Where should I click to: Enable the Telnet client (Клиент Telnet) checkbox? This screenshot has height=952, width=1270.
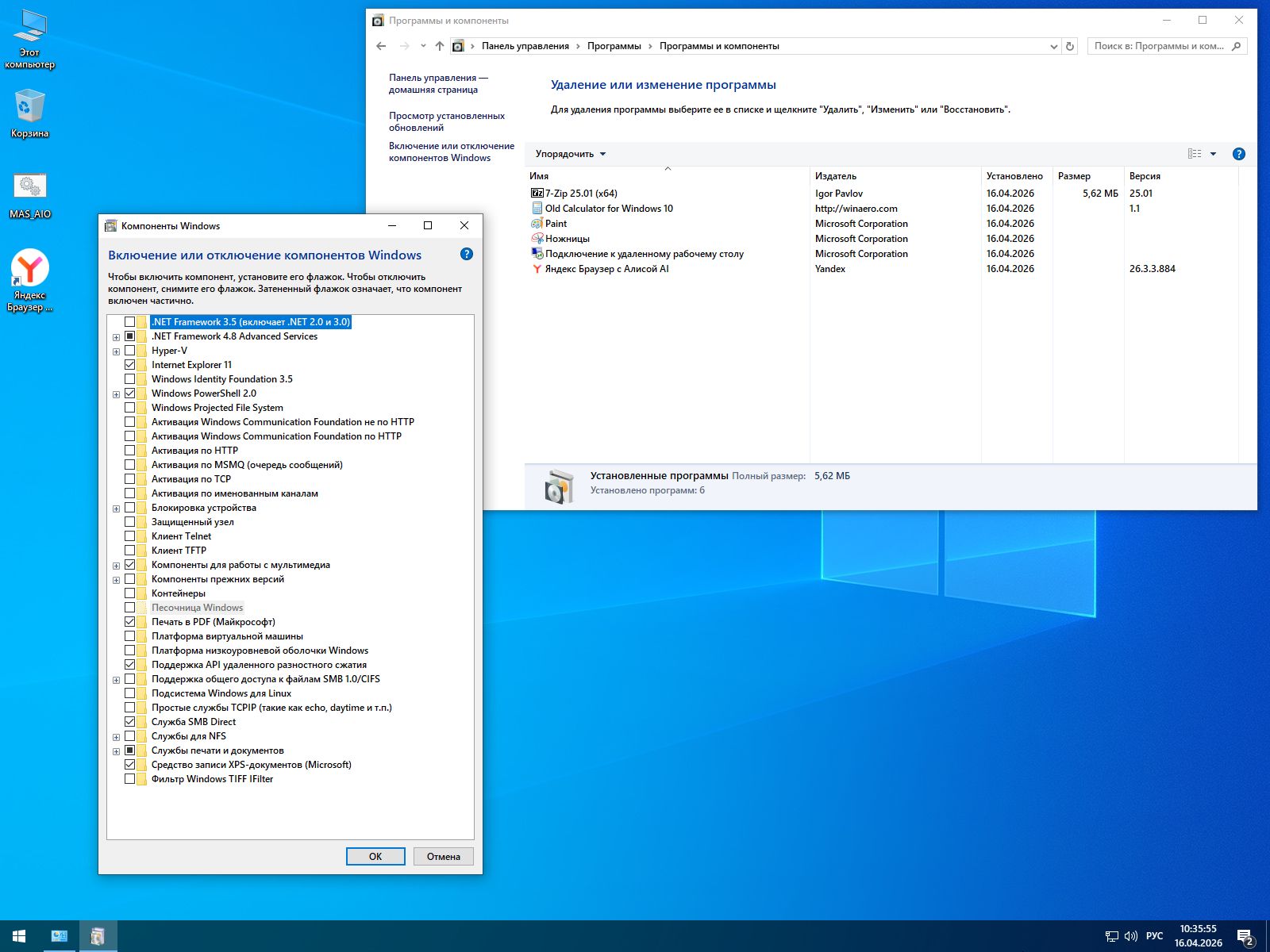130,536
